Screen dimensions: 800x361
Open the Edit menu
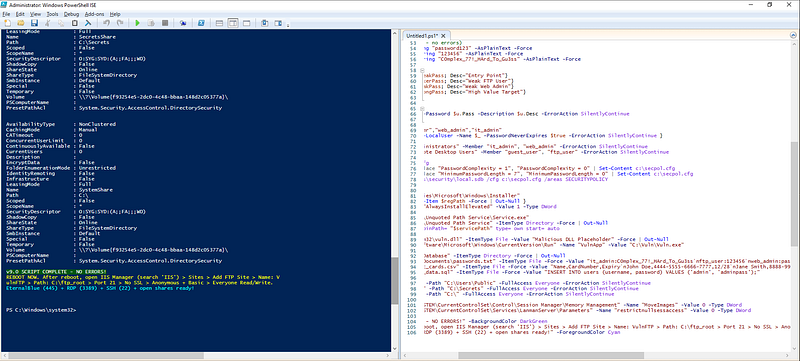click(20, 14)
